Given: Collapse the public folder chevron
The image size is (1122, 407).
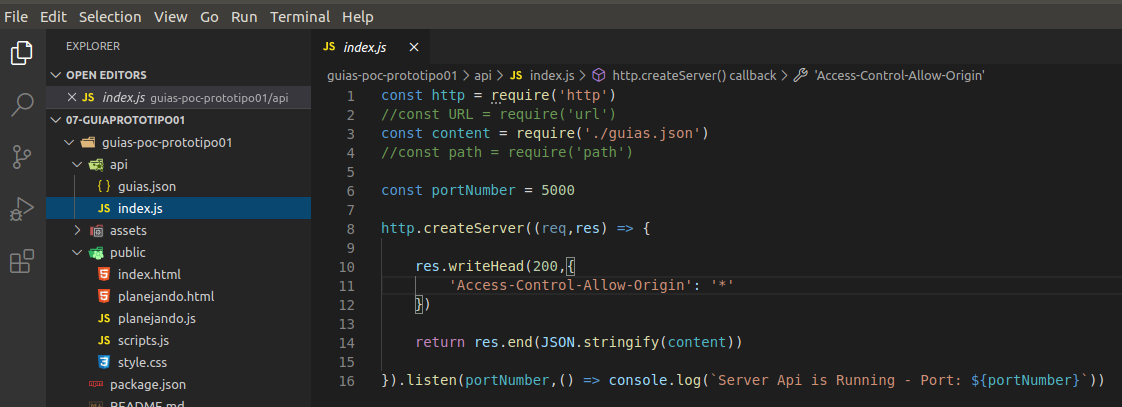Looking at the screenshot, I should coord(77,252).
